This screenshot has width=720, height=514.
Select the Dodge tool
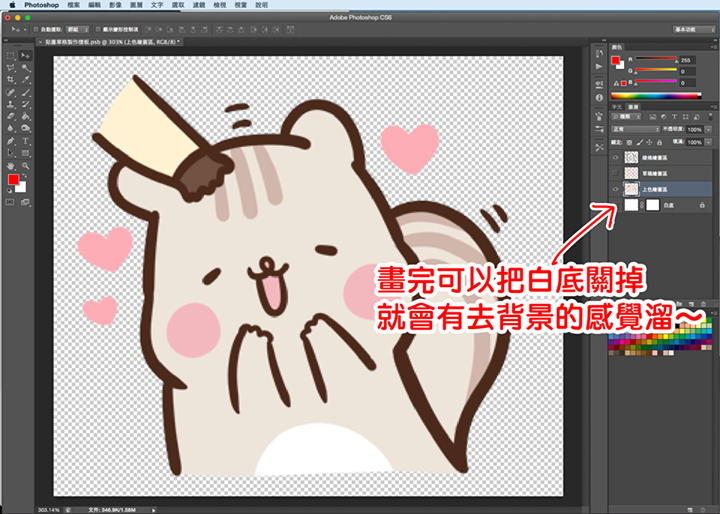point(26,128)
